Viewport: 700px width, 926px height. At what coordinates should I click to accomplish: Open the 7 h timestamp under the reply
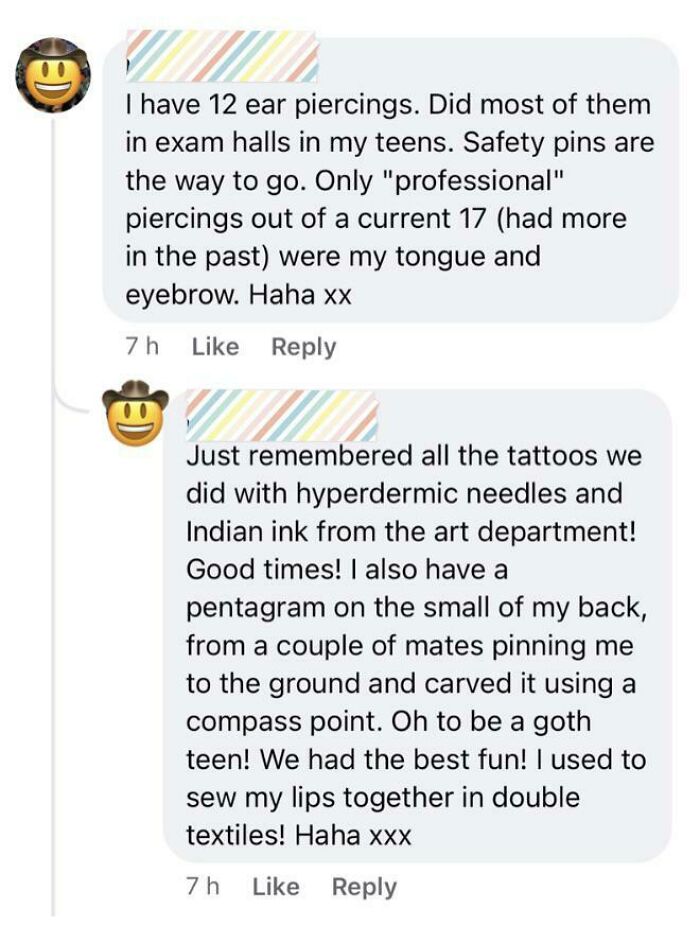(203, 886)
